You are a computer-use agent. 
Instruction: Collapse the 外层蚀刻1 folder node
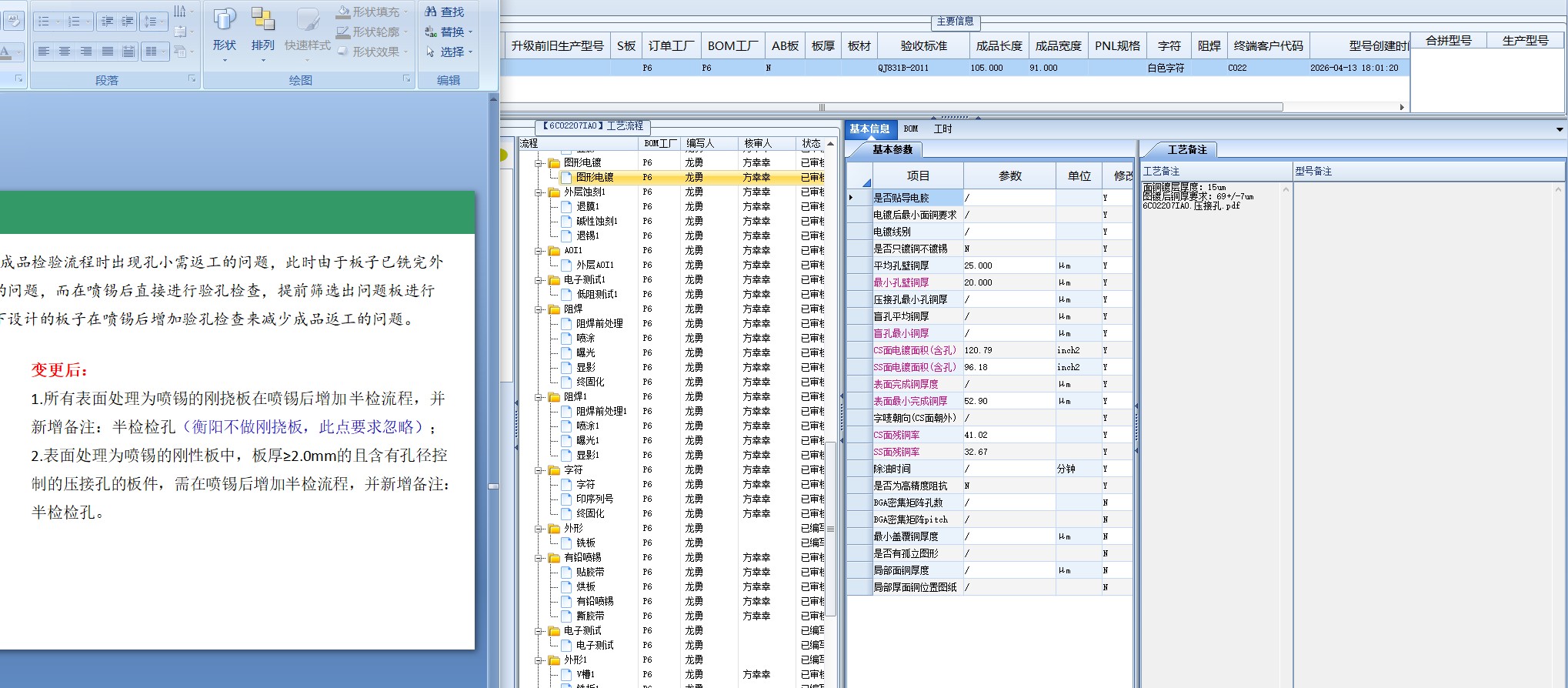coord(539,192)
